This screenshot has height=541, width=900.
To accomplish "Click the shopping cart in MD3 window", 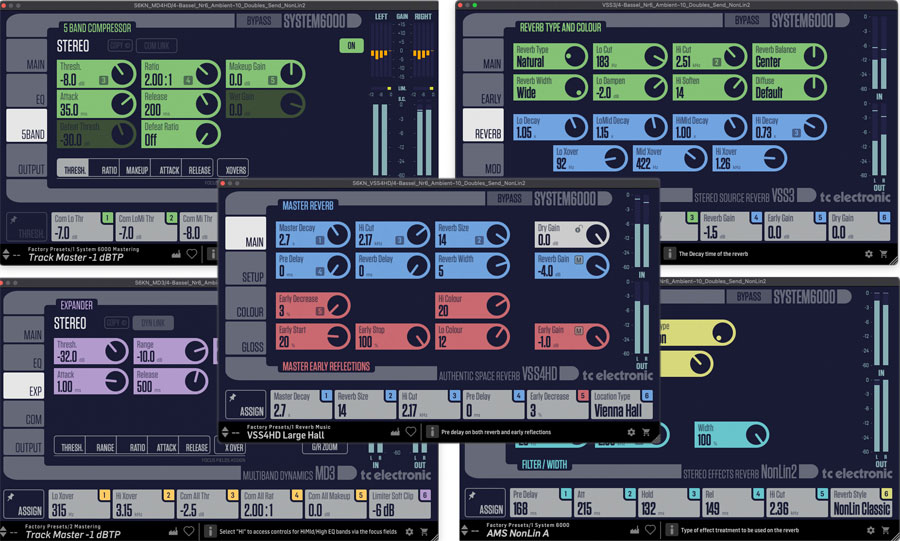I will 424,532.
